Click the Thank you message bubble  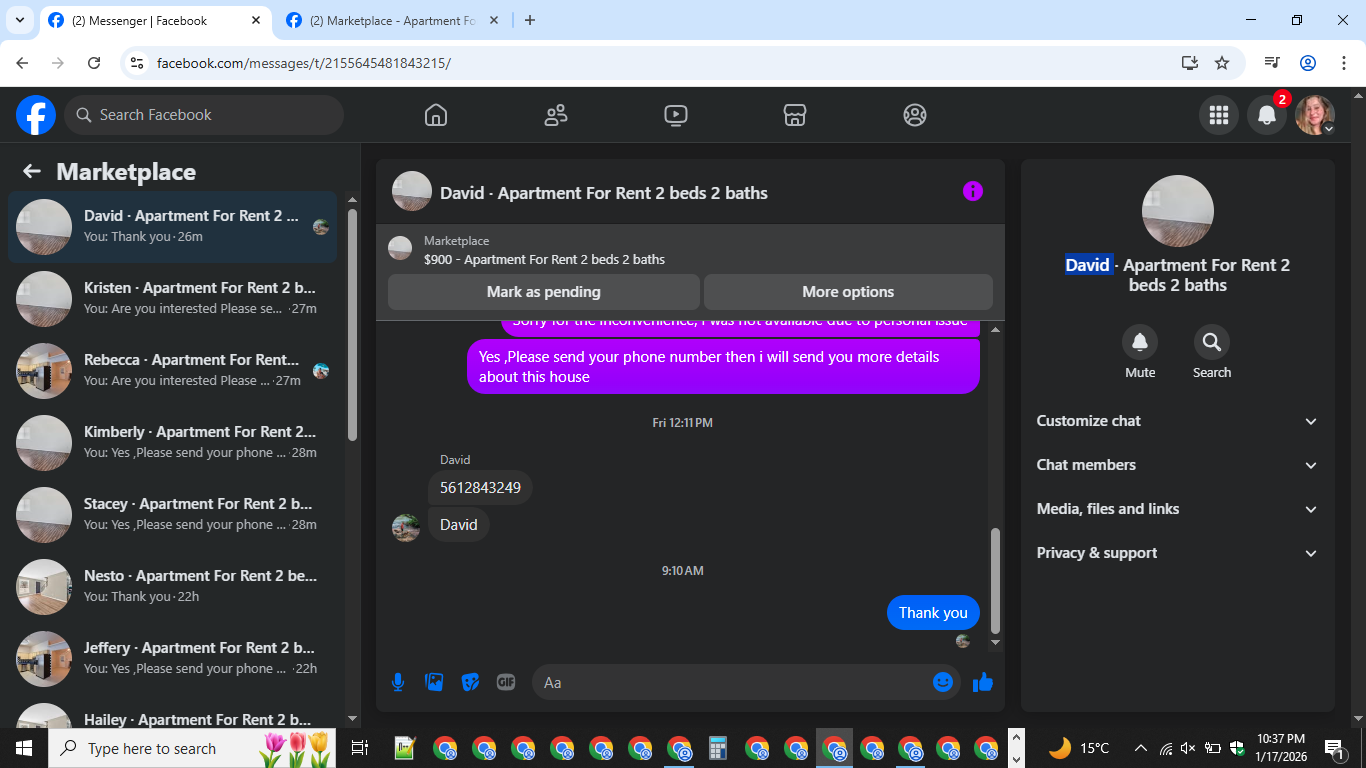[x=933, y=613]
